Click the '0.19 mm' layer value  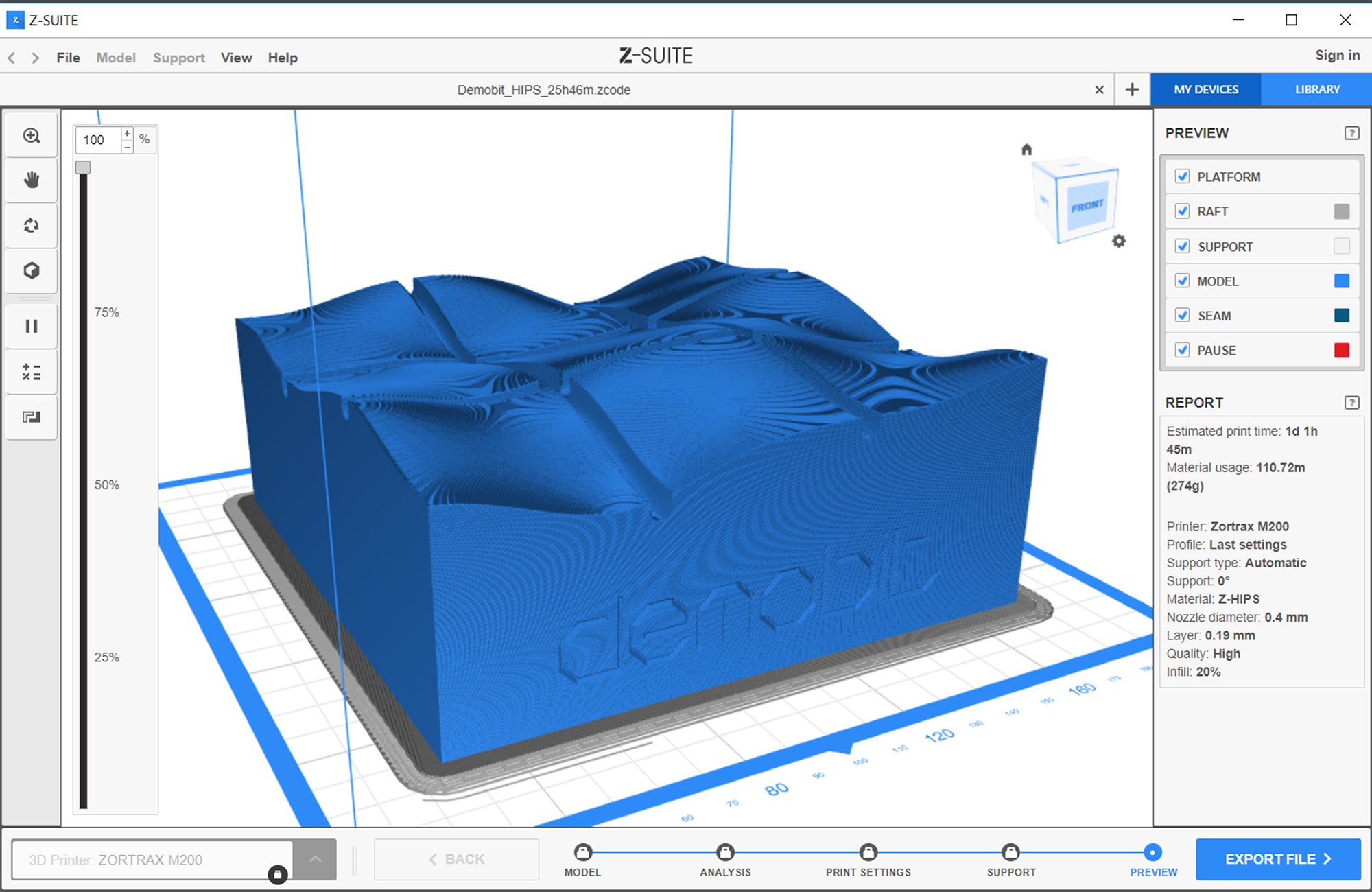coord(1230,635)
